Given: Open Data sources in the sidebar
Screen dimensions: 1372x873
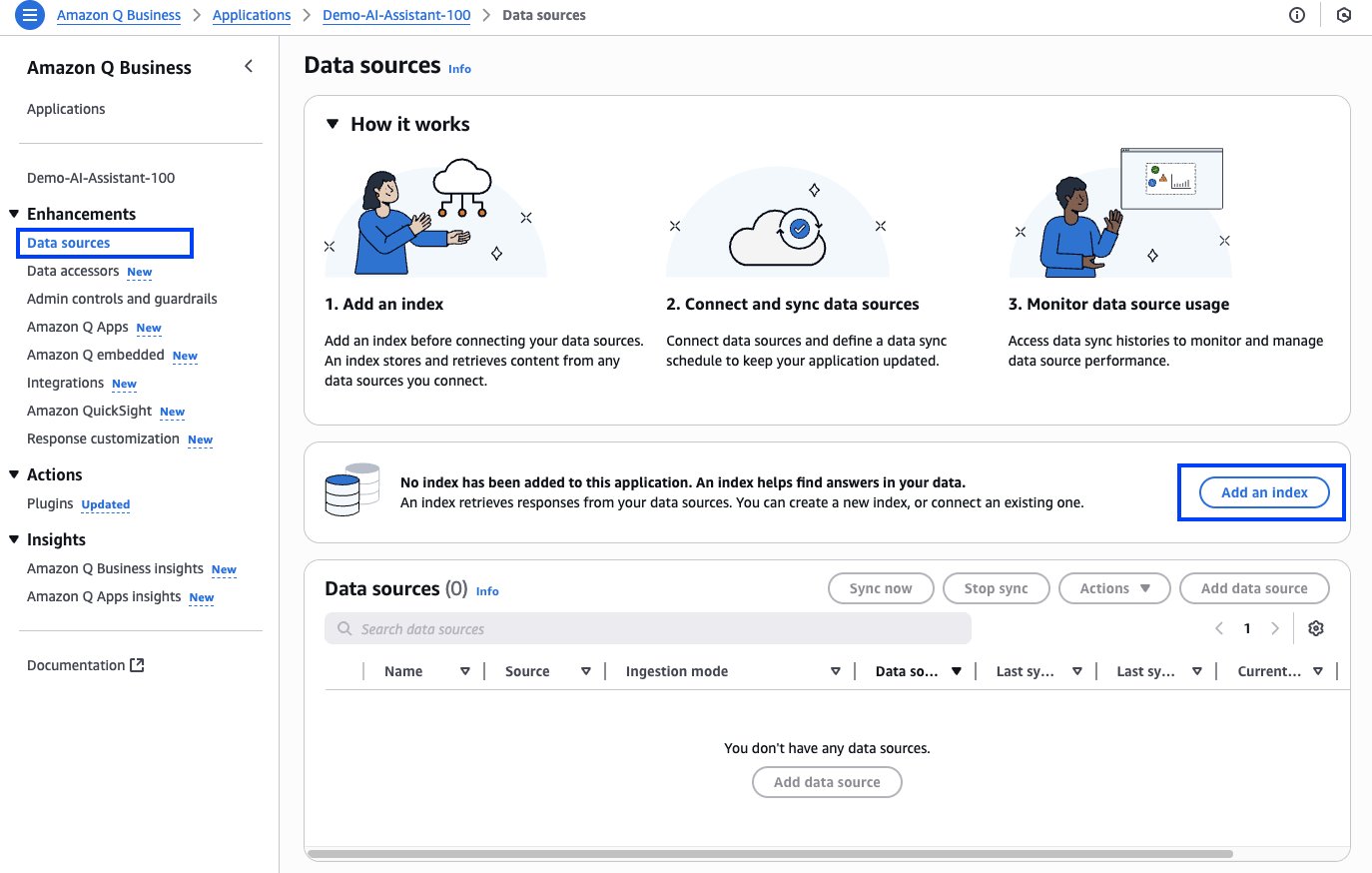Looking at the screenshot, I should pyautogui.click(x=69, y=243).
